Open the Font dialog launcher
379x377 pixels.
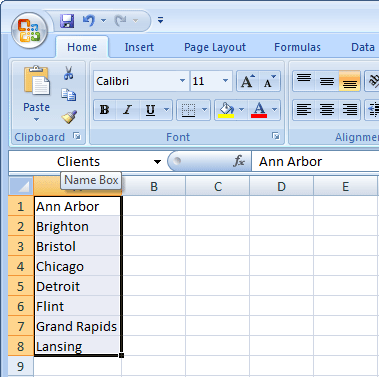click(276, 136)
